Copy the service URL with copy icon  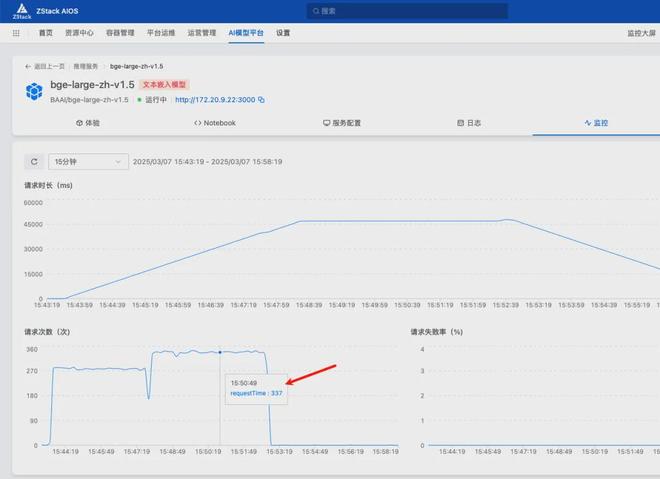point(261,100)
